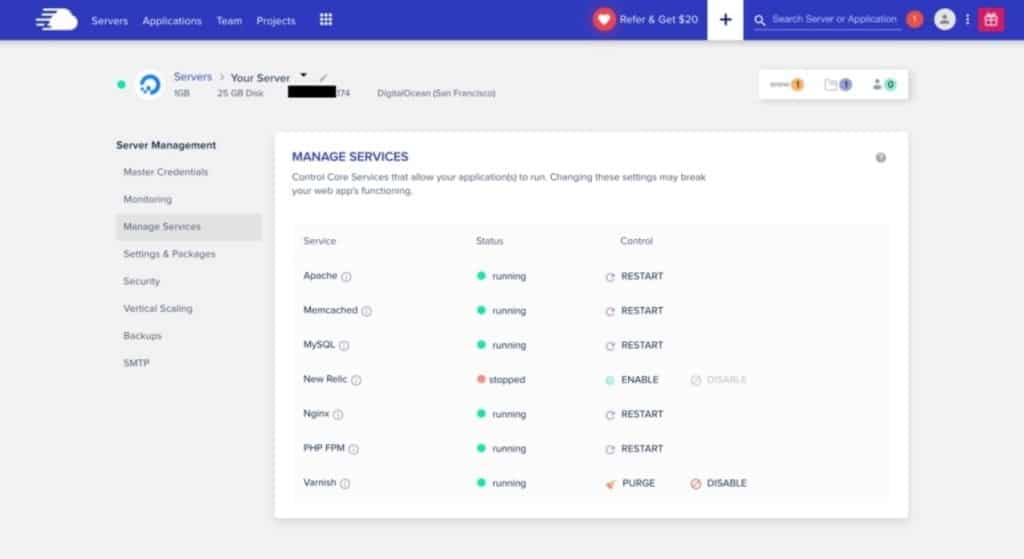Viewport: 1024px width, 559px height.
Task: Open the vertical three-dot menu
Action: tap(967, 20)
